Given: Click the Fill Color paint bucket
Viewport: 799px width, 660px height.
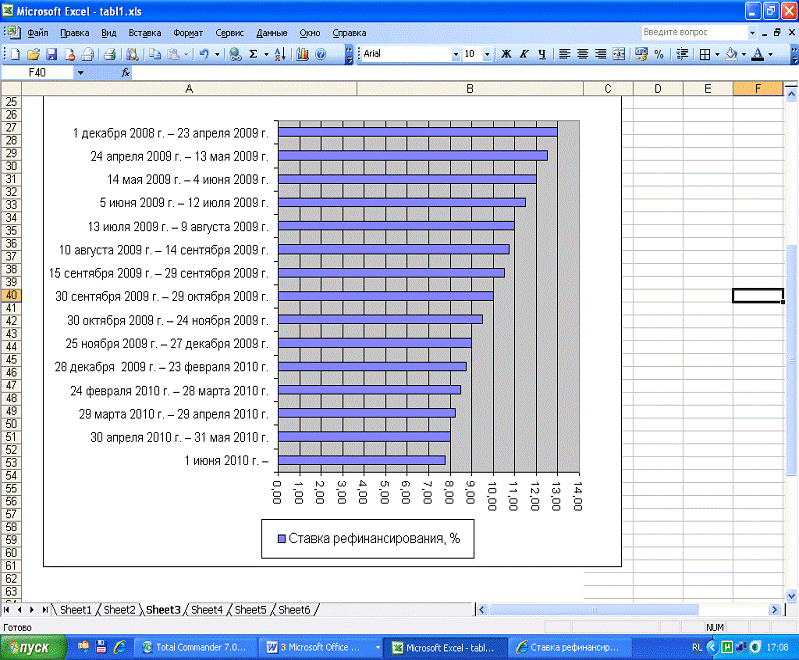Looking at the screenshot, I should (x=731, y=54).
